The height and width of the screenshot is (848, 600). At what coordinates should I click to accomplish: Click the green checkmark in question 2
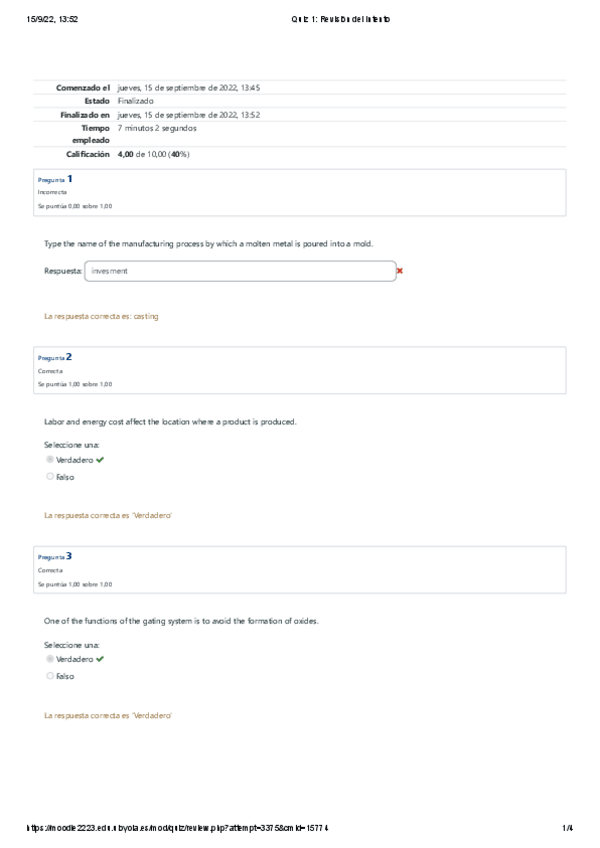(100, 460)
